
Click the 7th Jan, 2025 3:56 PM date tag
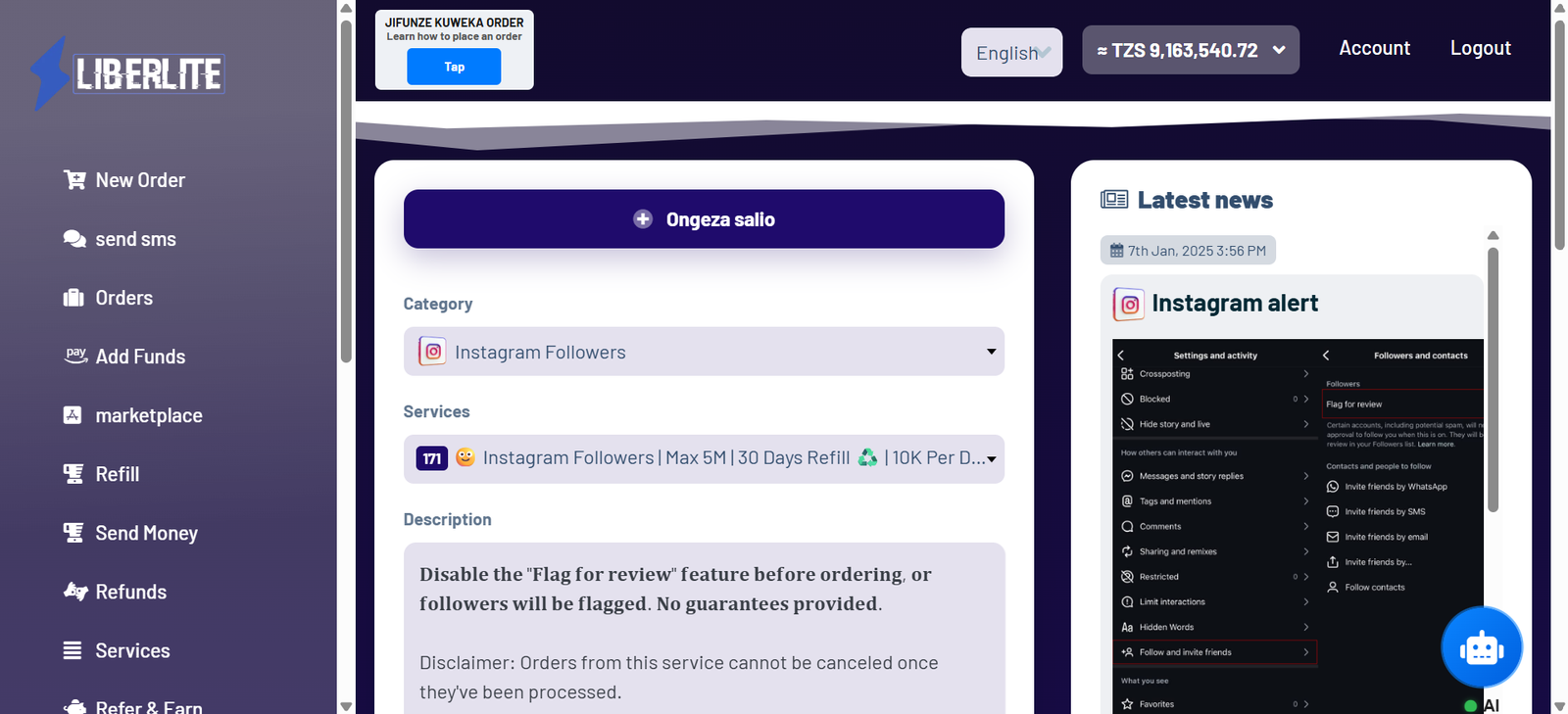(1188, 251)
